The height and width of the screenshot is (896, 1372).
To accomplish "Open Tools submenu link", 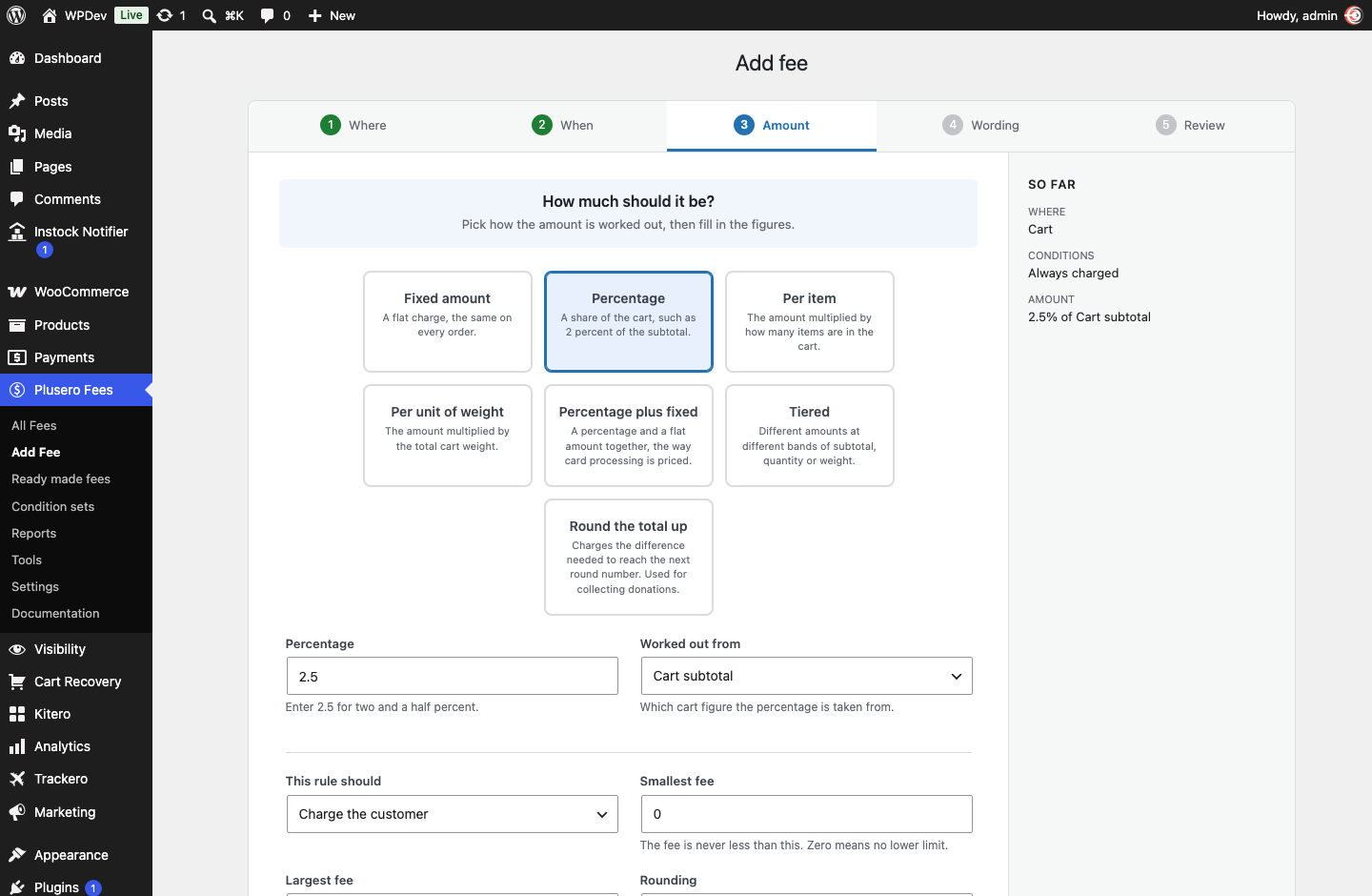I will pyautogui.click(x=27, y=560).
